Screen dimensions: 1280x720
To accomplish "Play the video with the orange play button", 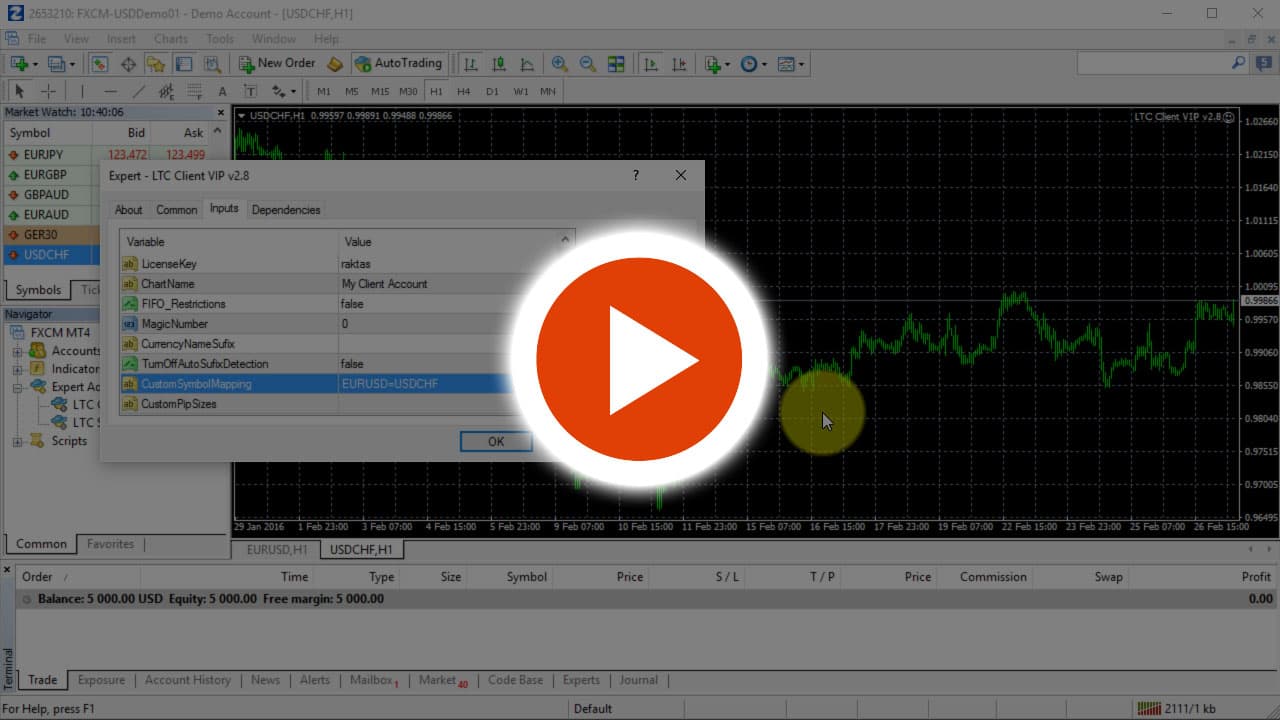I will [x=639, y=360].
